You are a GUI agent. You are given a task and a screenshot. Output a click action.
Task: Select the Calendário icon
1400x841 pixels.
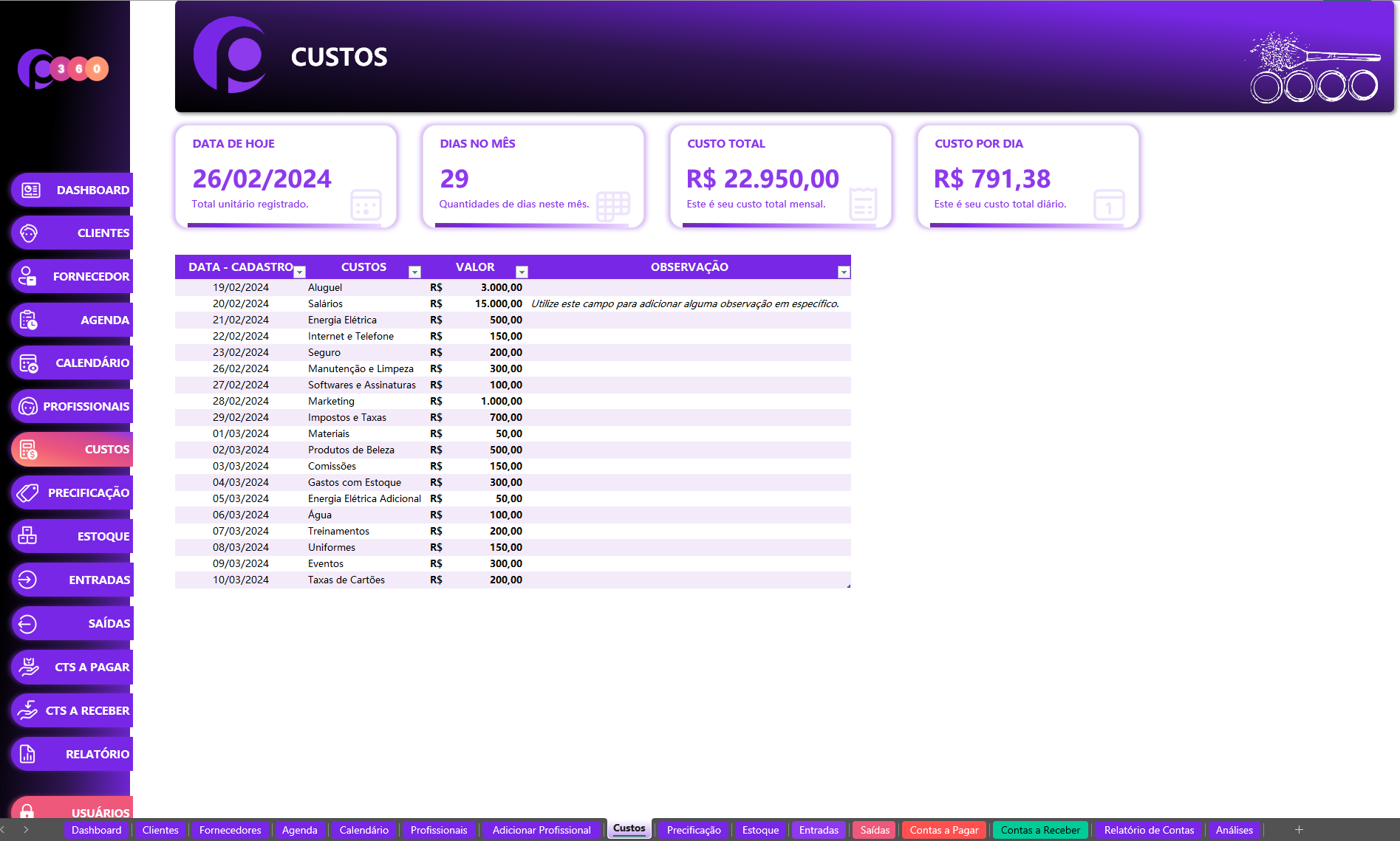(28, 363)
